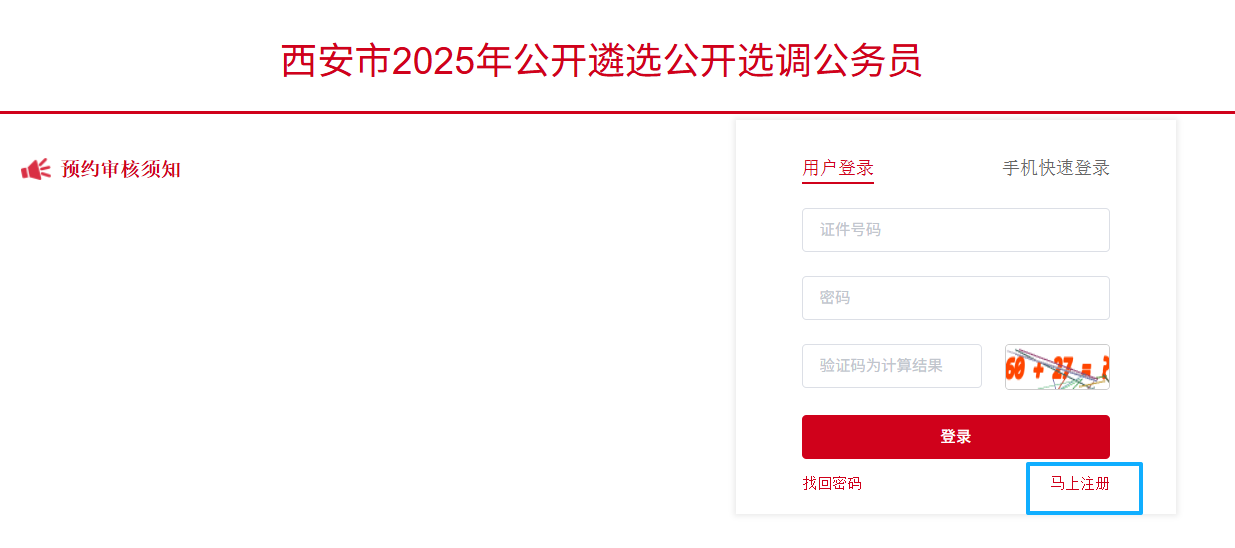This screenshot has width=1235, height=548.
Task: Click the 预约审核须知 heading
Action: 121,170
